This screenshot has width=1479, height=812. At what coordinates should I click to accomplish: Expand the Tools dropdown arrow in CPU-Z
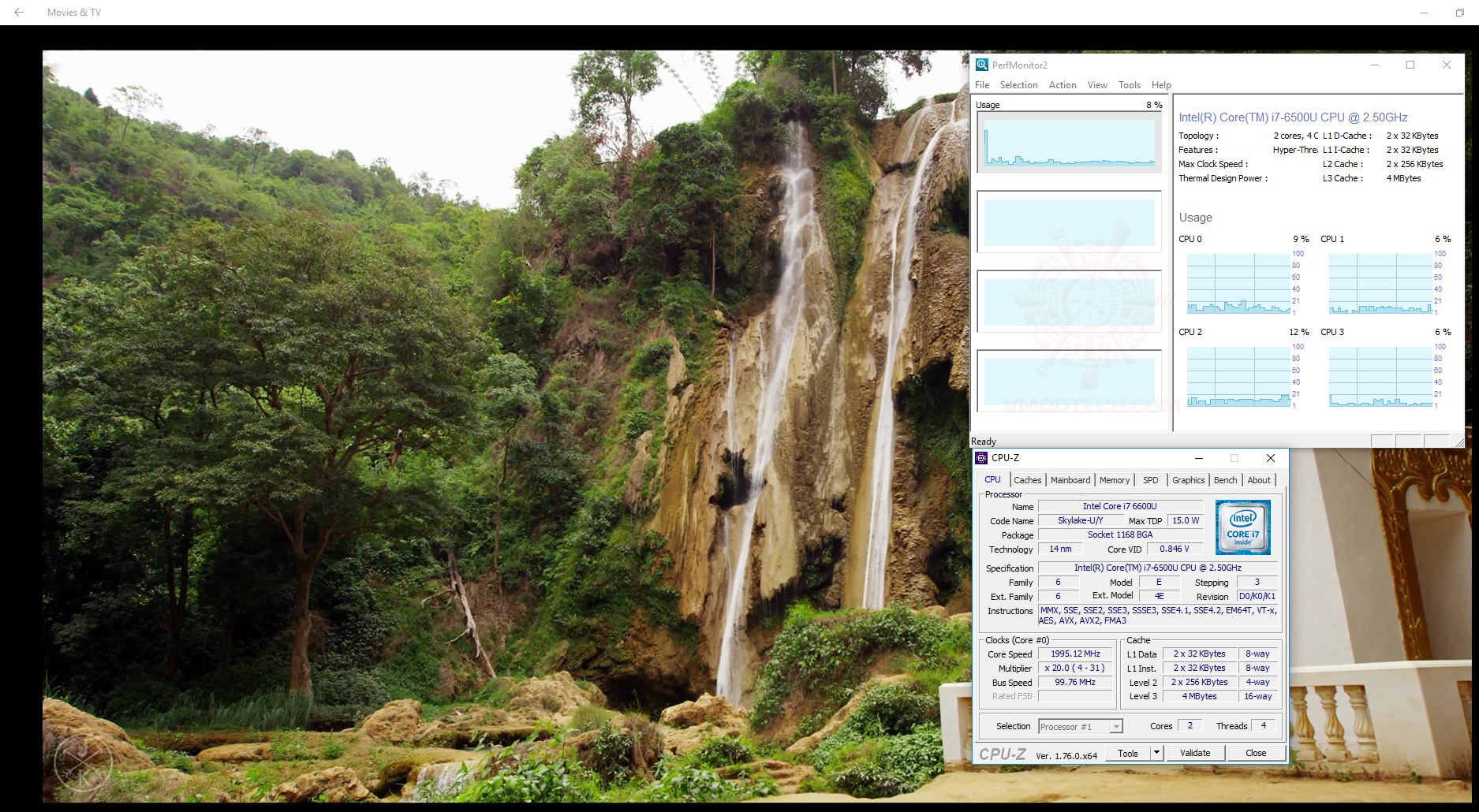(x=1157, y=754)
